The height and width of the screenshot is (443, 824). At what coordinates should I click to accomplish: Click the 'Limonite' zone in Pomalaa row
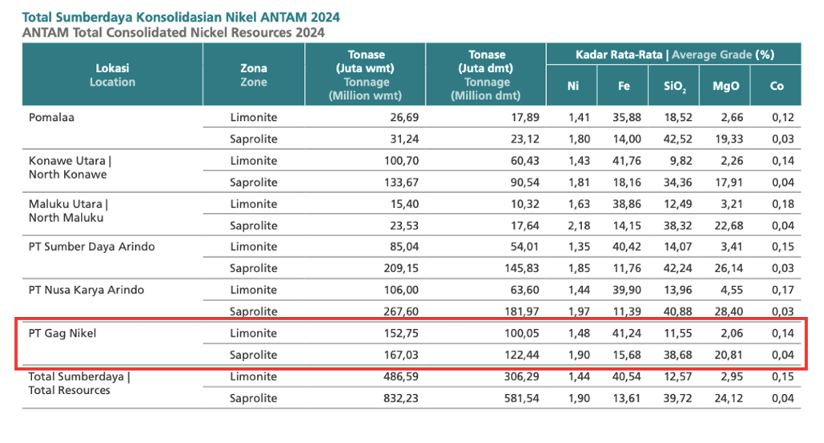click(253, 117)
